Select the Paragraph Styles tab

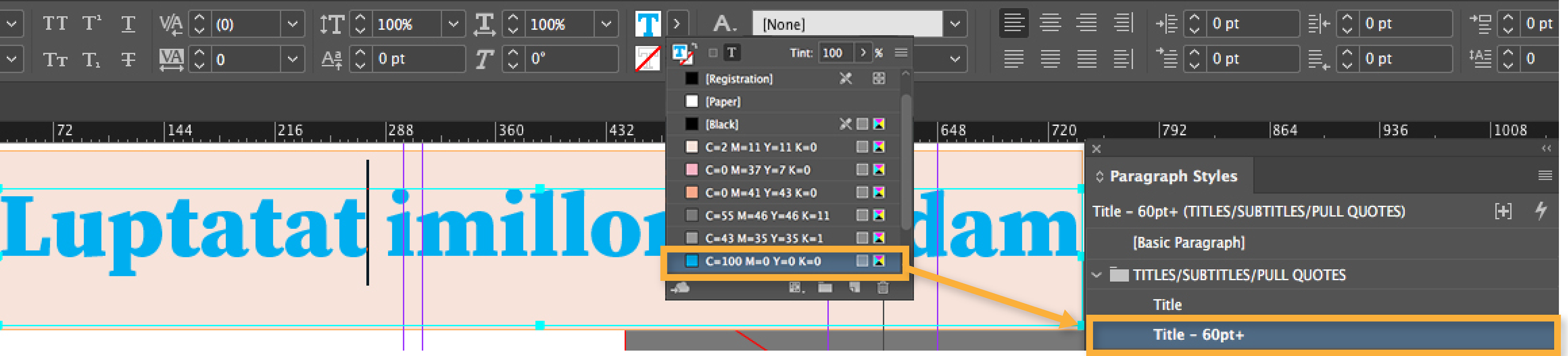click(1172, 176)
